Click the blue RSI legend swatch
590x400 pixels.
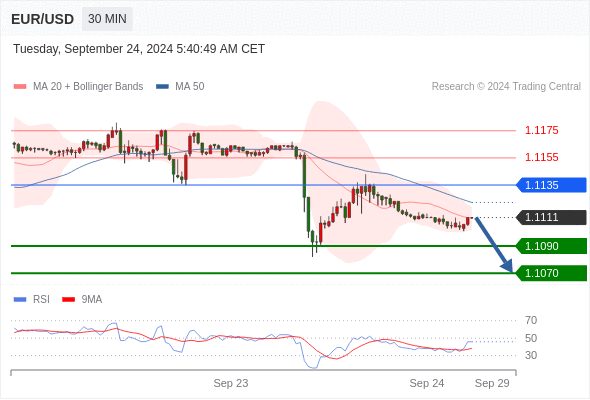(x=20, y=300)
